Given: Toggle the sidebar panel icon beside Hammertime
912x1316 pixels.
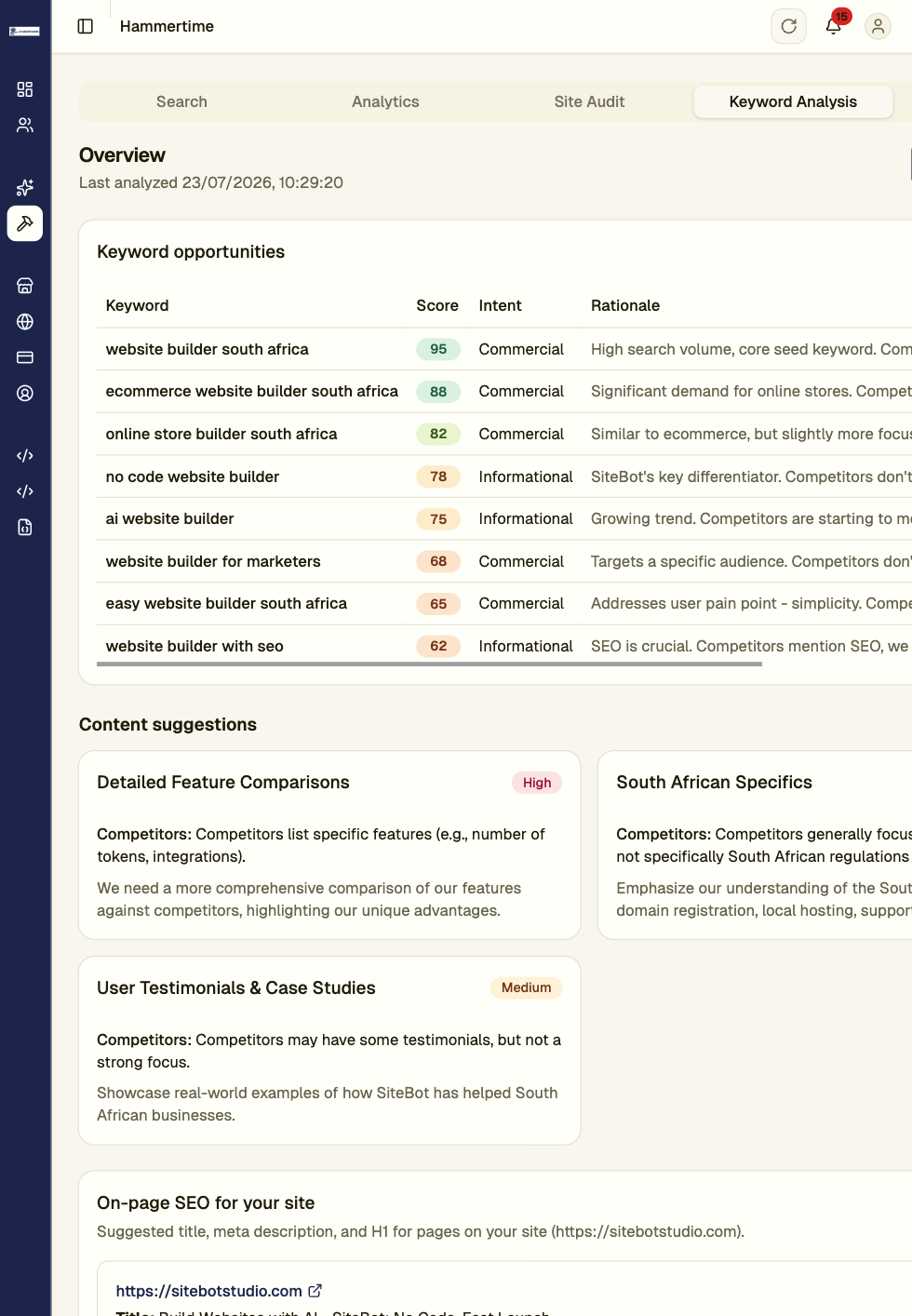Looking at the screenshot, I should click(x=86, y=26).
